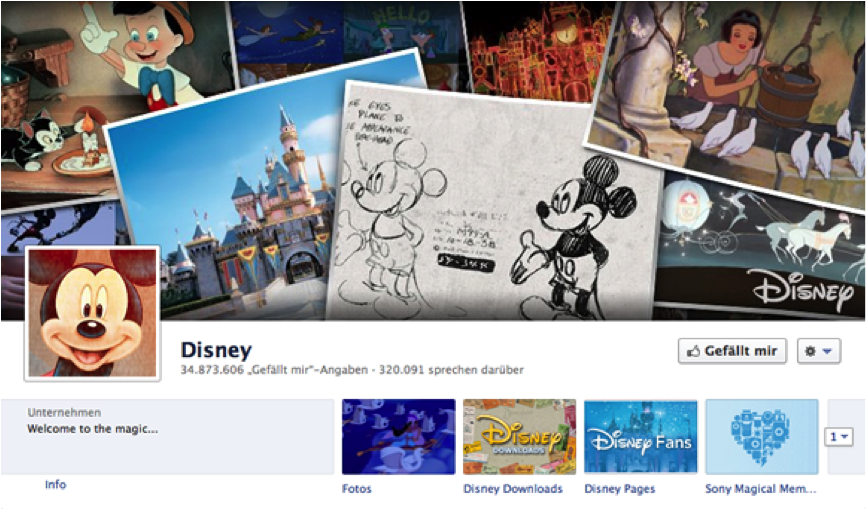Click the Disney Pages label link
Image resolution: width=867 pixels, height=510 pixels.
tap(620, 489)
